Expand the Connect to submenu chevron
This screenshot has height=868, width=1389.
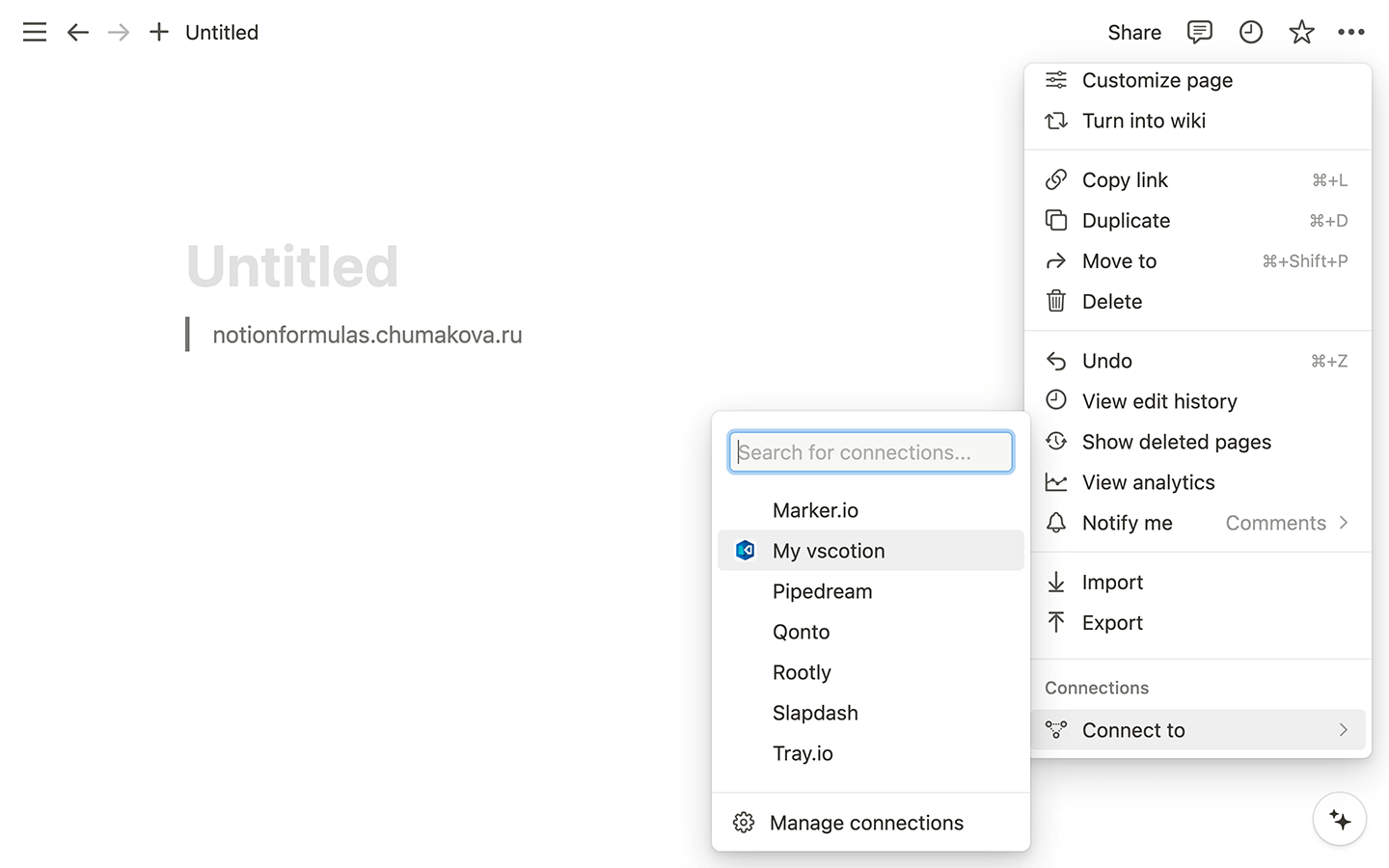(1343, 730)
